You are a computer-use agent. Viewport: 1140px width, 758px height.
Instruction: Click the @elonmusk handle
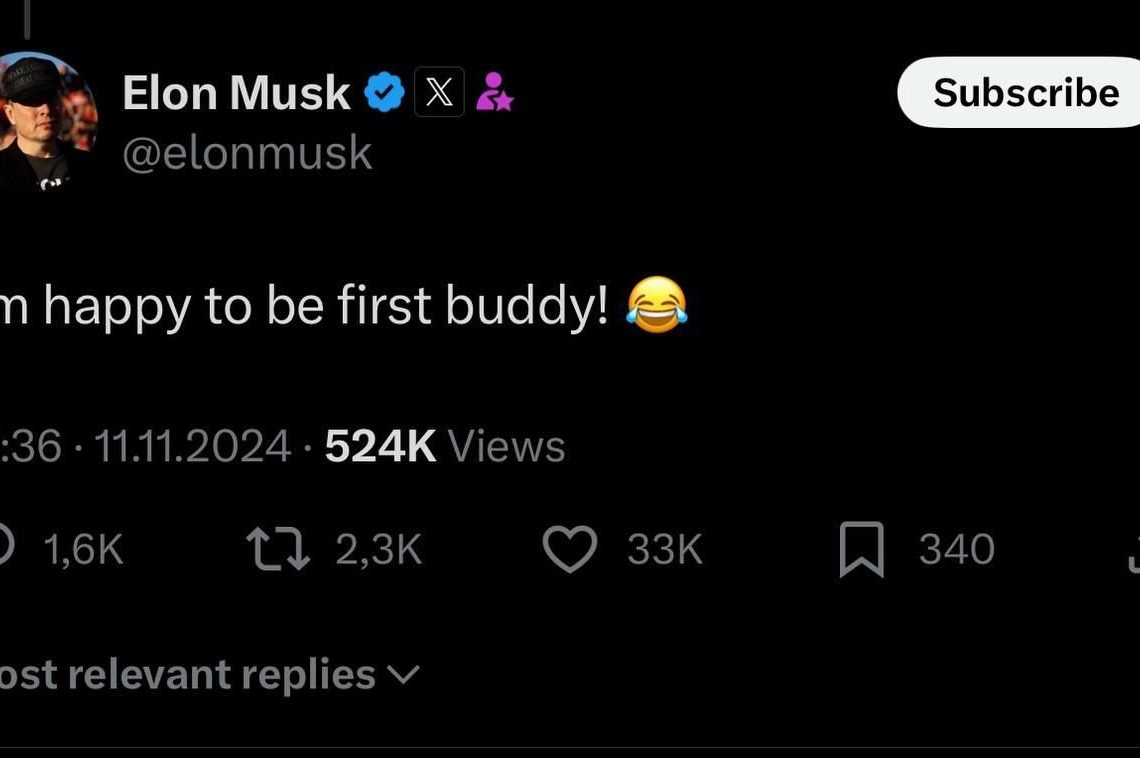(247, 153)
